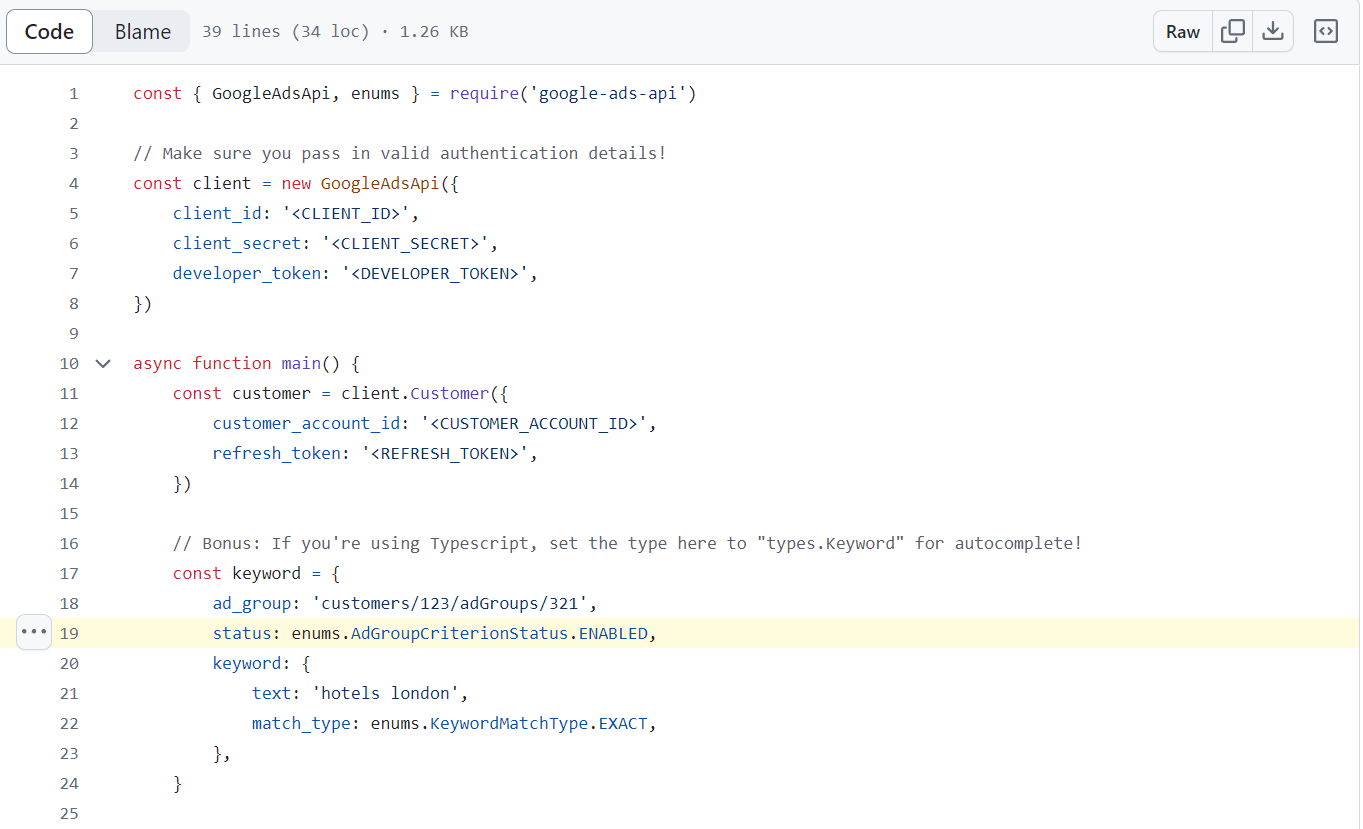Click the 'customers/123/adGroups/321' string
This screenshot has height=829, width=1363.
click(450, 603)
